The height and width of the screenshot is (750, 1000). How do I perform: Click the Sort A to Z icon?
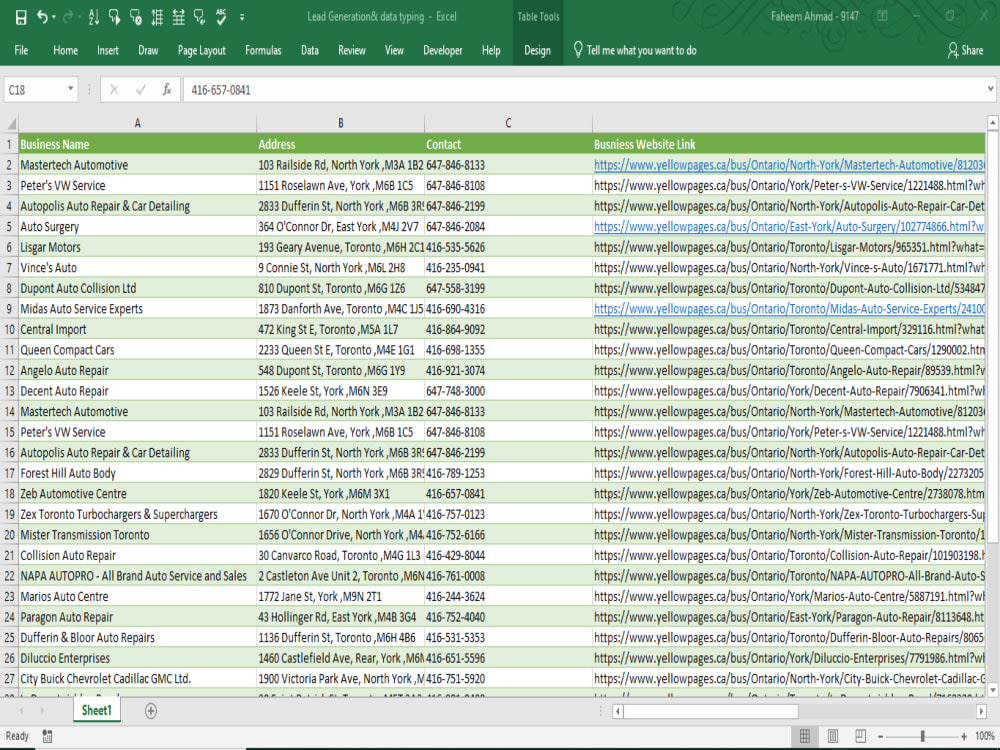pos(94,17)
